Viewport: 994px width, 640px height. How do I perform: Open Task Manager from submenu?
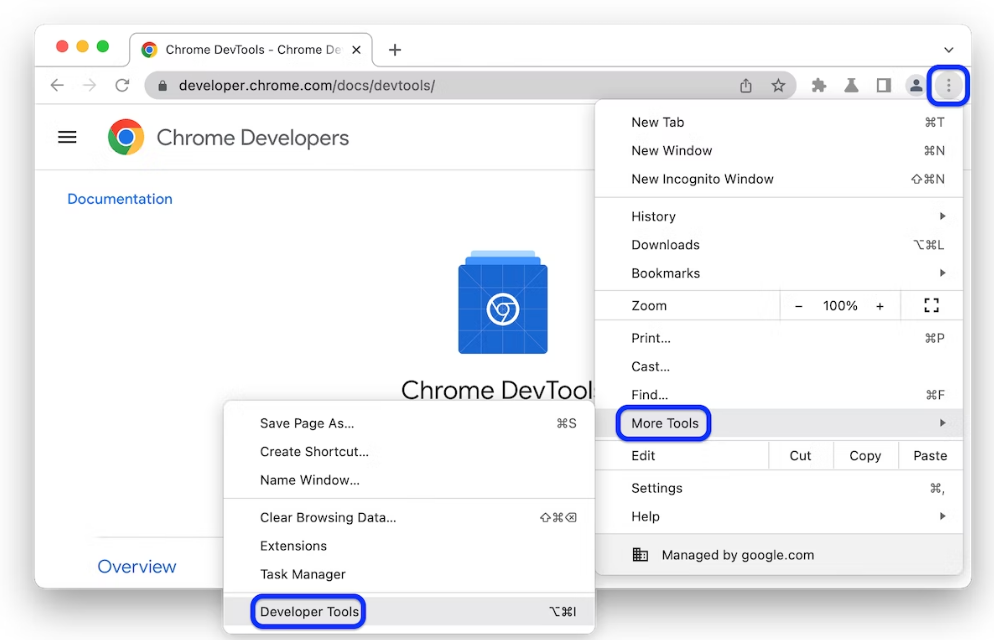[409, 575]
